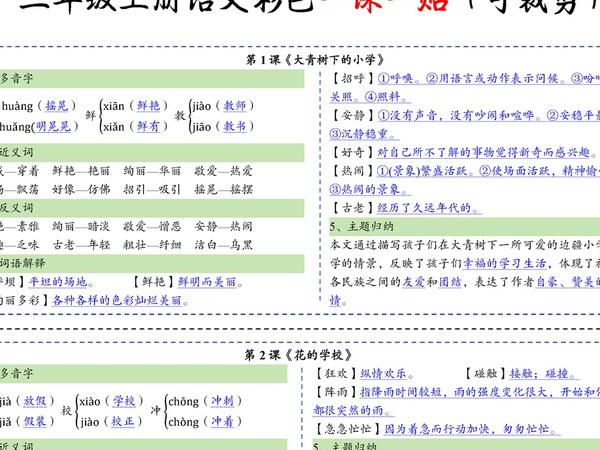Select the bracketed term 【阵雨】
This screenshot has width=600, height=450.
pos(336,392)
